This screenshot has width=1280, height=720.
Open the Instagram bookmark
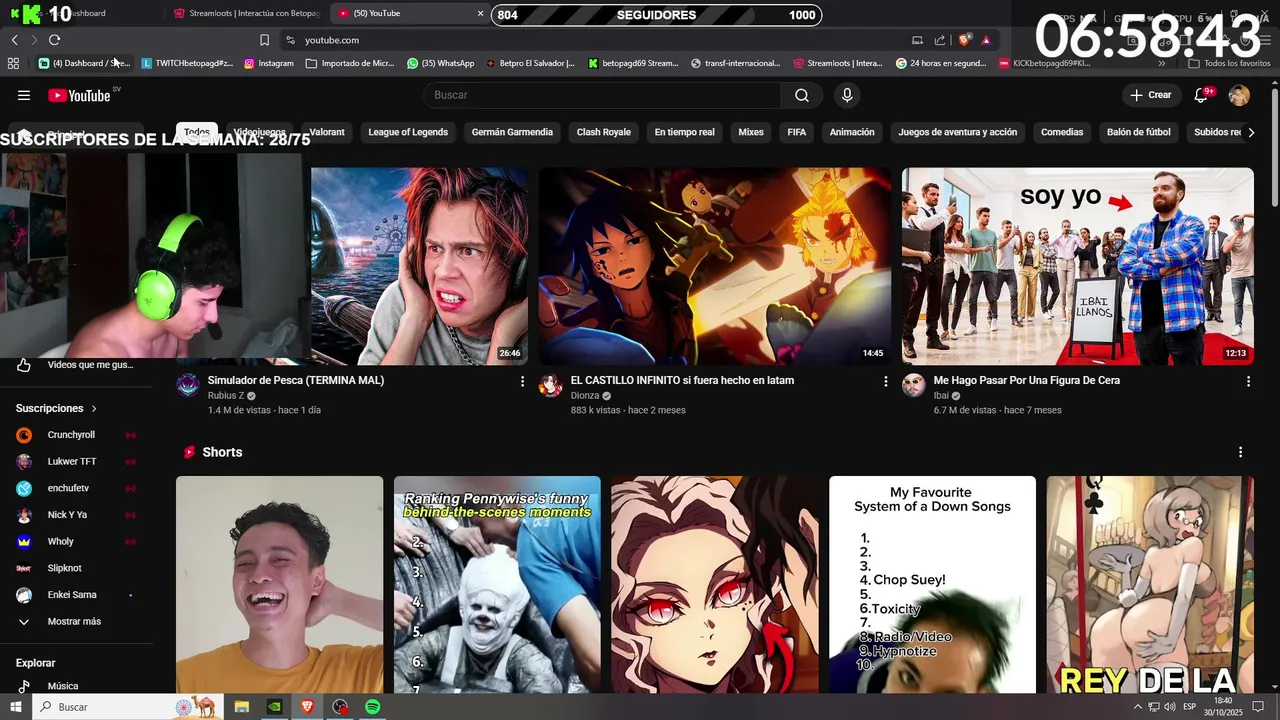coord(269,63)
